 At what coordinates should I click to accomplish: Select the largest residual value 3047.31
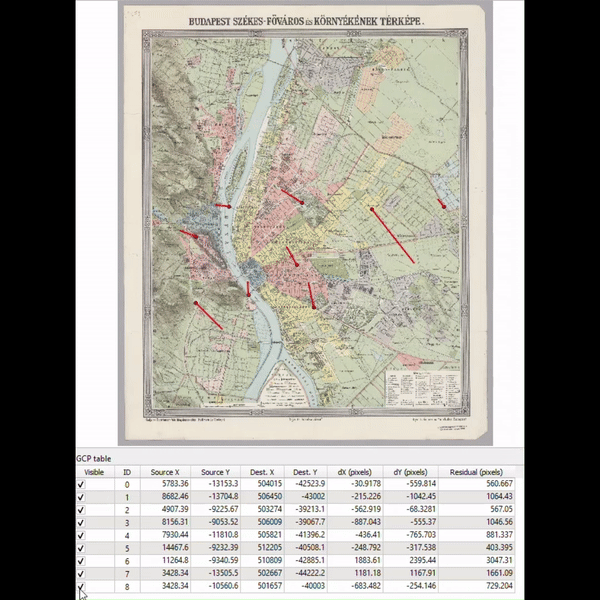499,560
